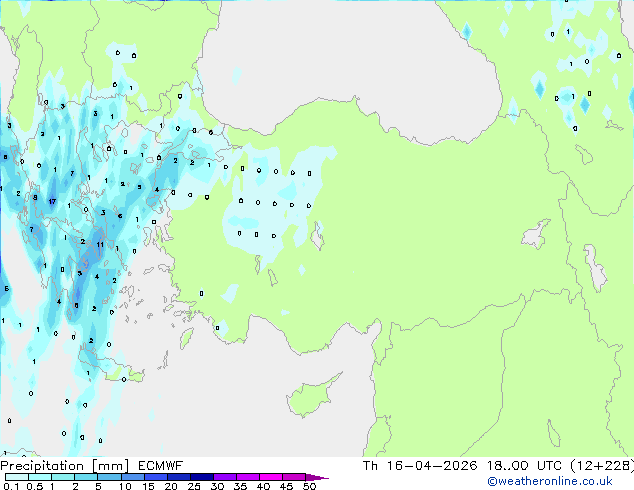
Task: Click the '0.1' legend scale label
Action: pos(11,486)
